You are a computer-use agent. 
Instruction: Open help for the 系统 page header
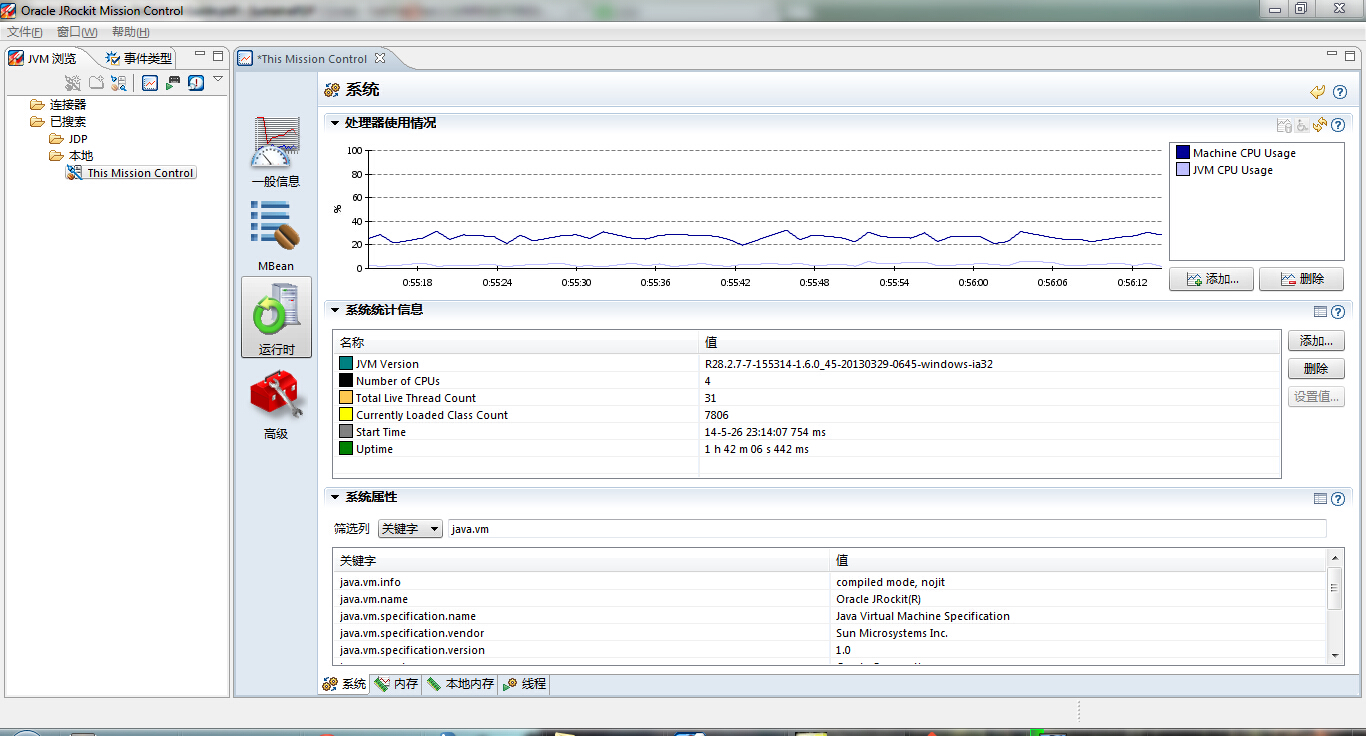tap(1340, 92)
